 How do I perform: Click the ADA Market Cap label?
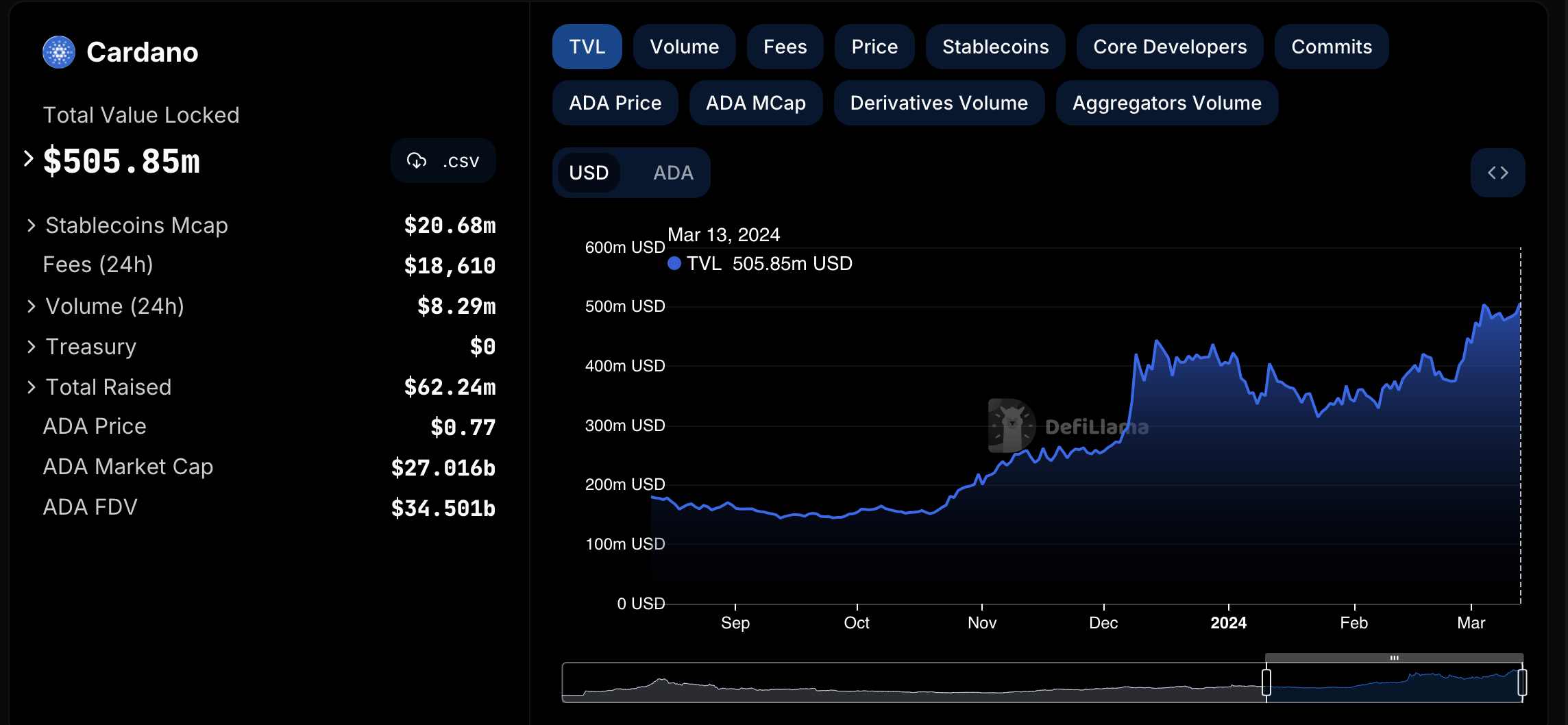[128, 467]
